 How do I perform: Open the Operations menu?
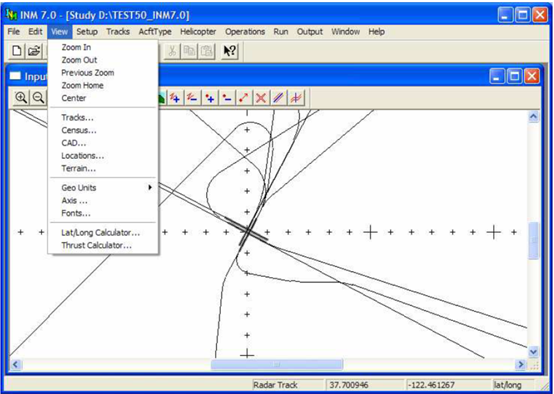(x=245, y=32)
